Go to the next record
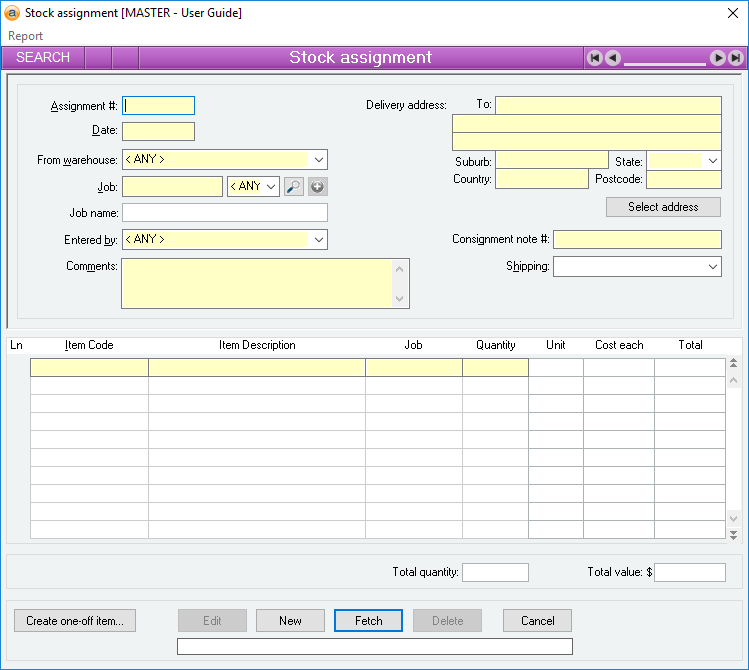 click(x=717, y=58)
